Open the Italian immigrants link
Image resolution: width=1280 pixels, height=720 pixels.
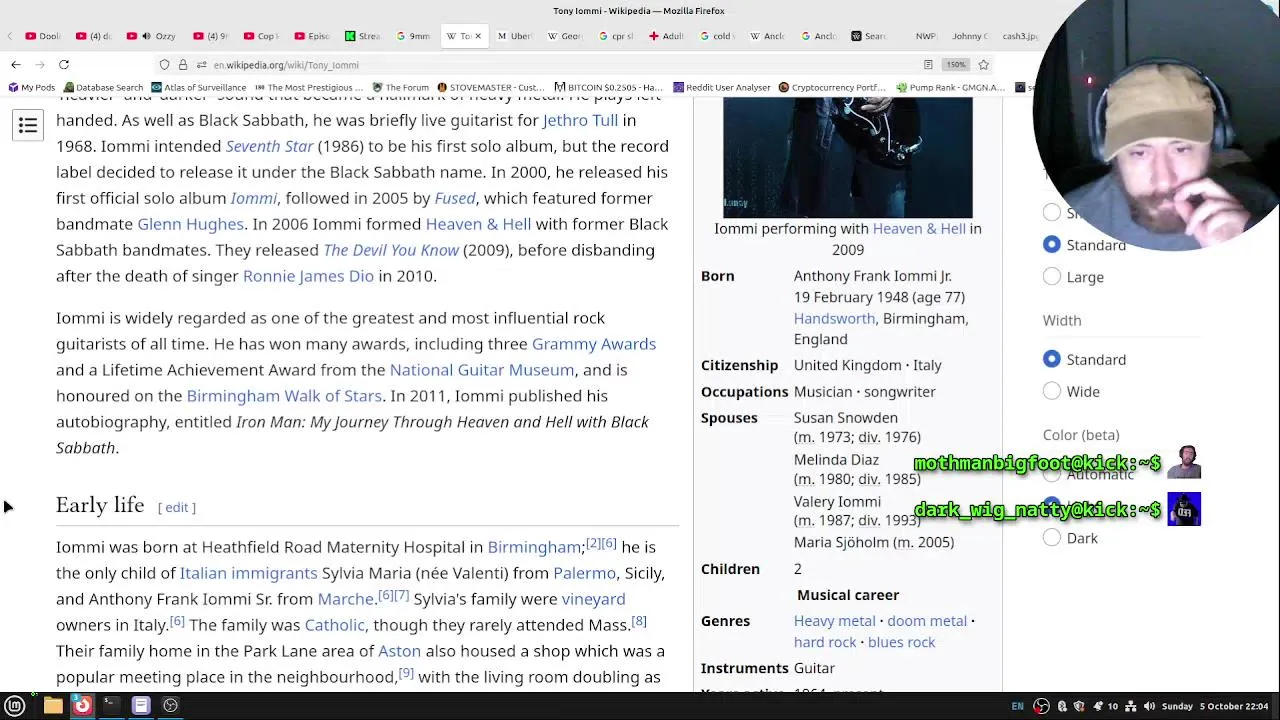coord(248,573)
